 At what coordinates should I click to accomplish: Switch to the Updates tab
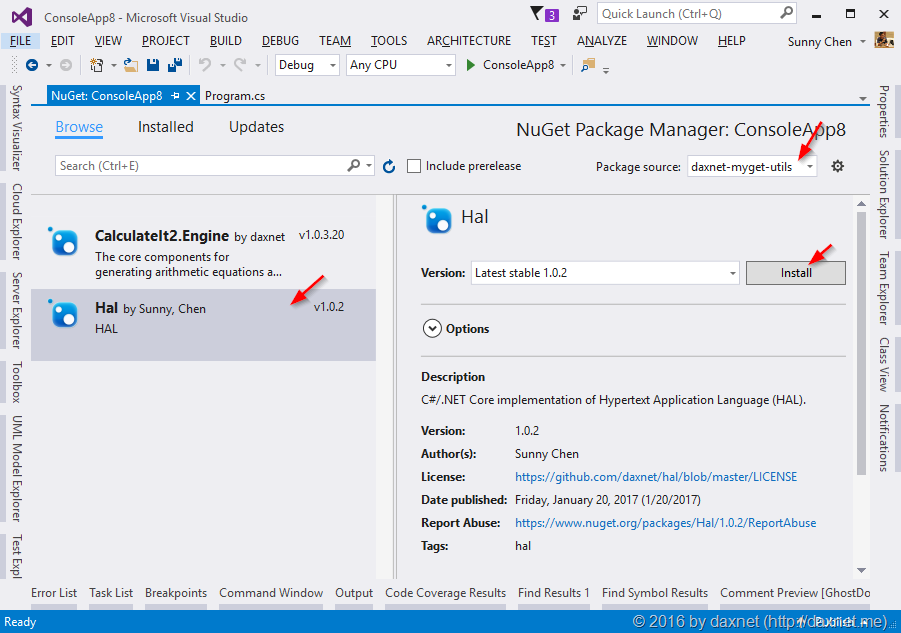[x=256, y=127]
